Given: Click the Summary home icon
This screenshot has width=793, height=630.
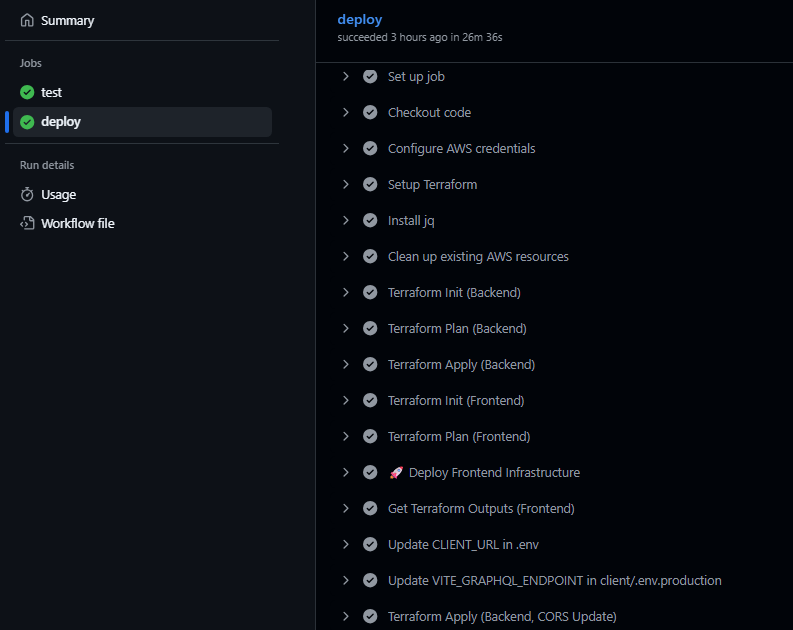Looking at the screenshot, I should point(27,20).
